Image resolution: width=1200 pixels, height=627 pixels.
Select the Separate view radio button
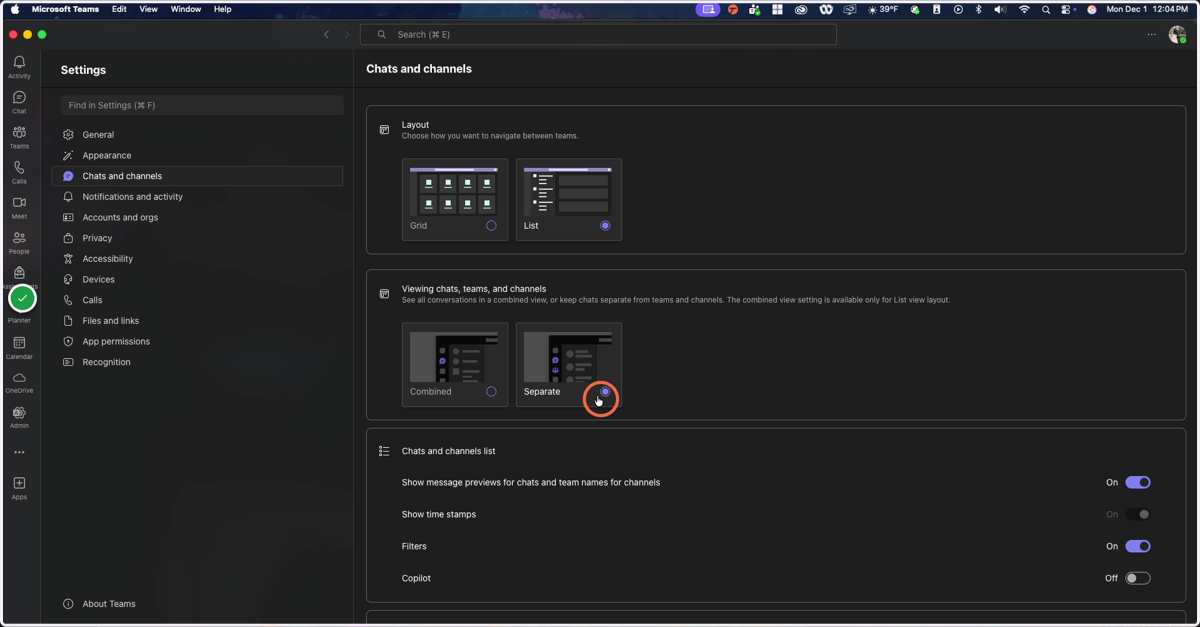(605, 392)
